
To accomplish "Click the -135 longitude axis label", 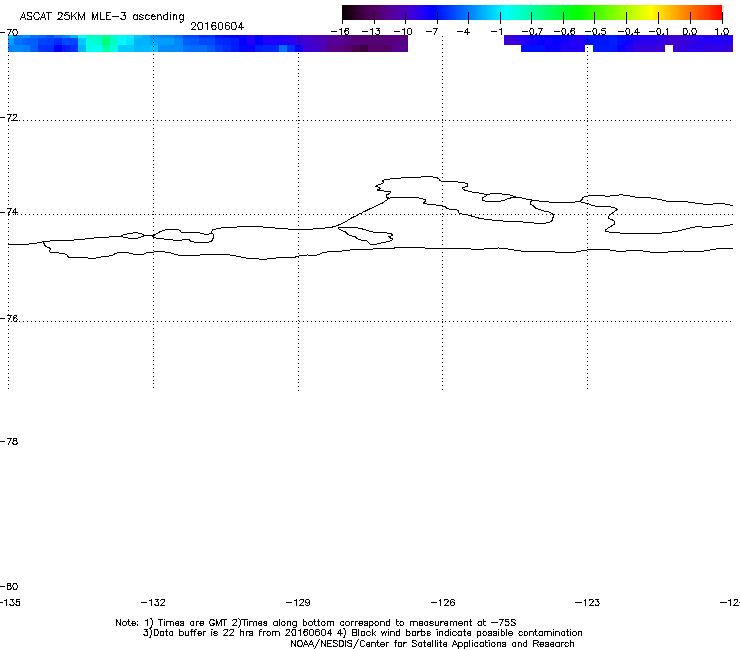I will tap(10, 603).
